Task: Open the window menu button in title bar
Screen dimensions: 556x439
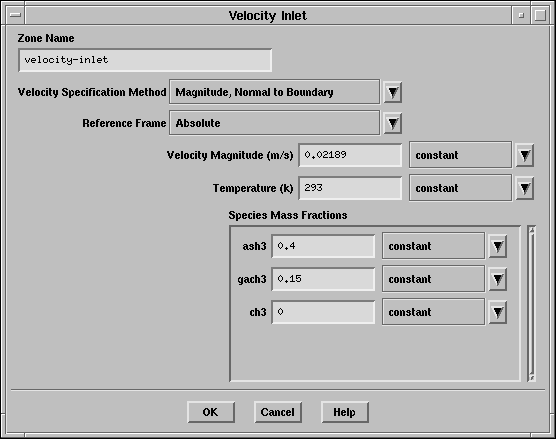Action: [15, 15]
